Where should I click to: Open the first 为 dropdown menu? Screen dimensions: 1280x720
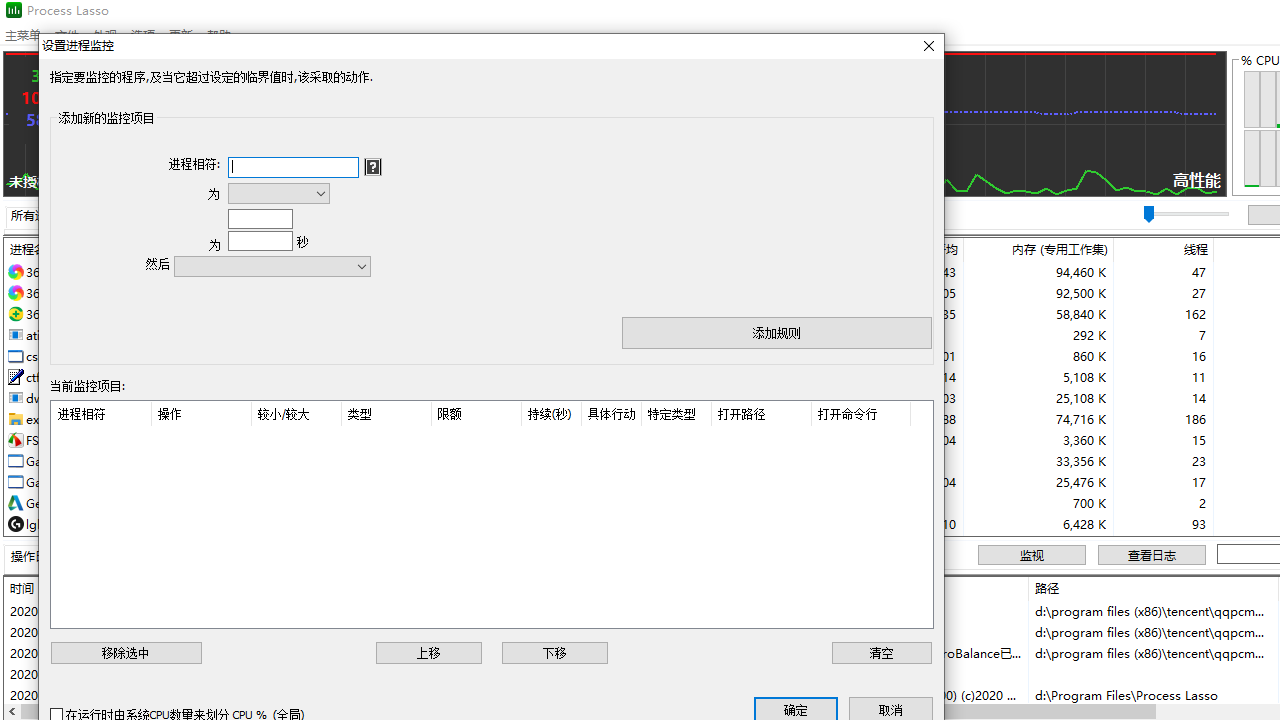pos(278,193)
